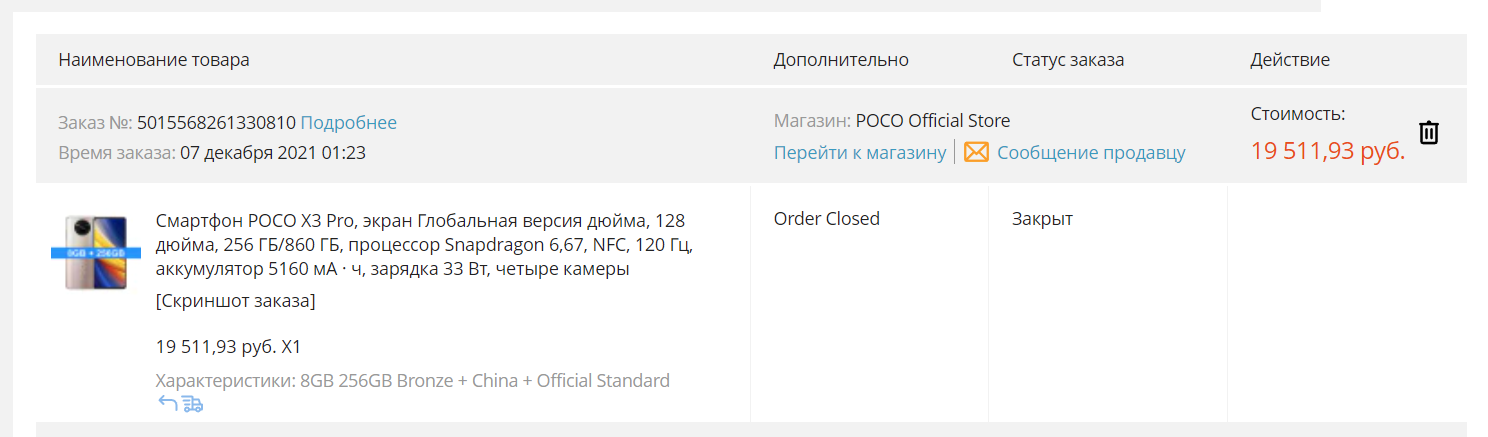Click '[Скриншот заказа]' order snapshot link
Viewport: 1488px width, 437px height.
(236, 300)
